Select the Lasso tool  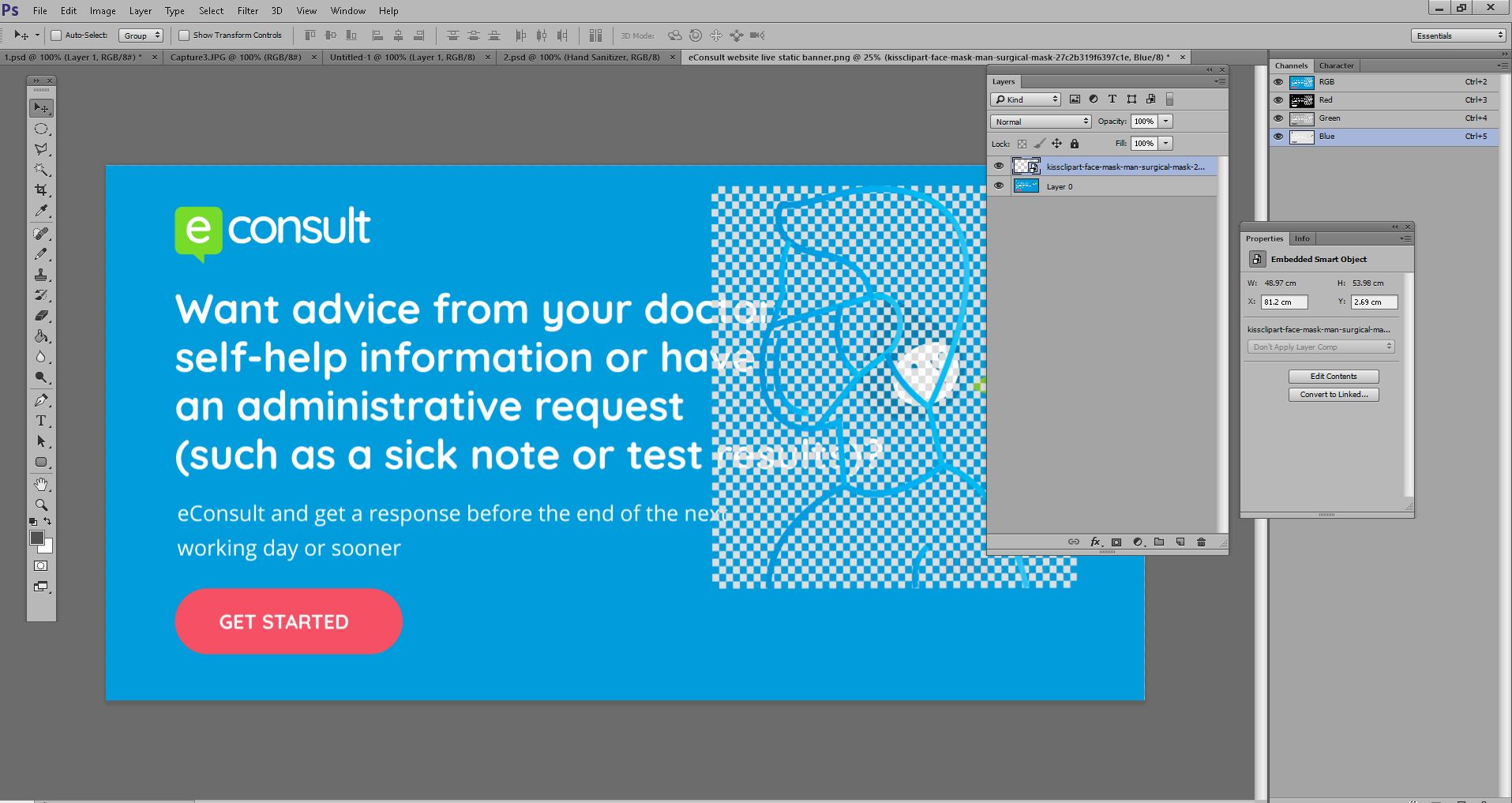point(41,149)
